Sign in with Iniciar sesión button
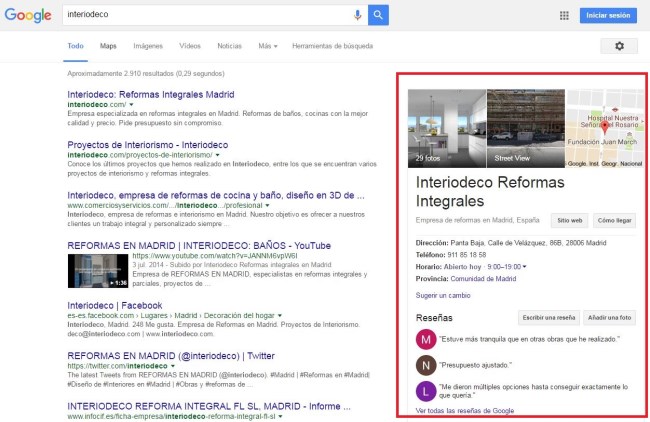This screenshot has height=422, width=650. (x=608, y=15)
